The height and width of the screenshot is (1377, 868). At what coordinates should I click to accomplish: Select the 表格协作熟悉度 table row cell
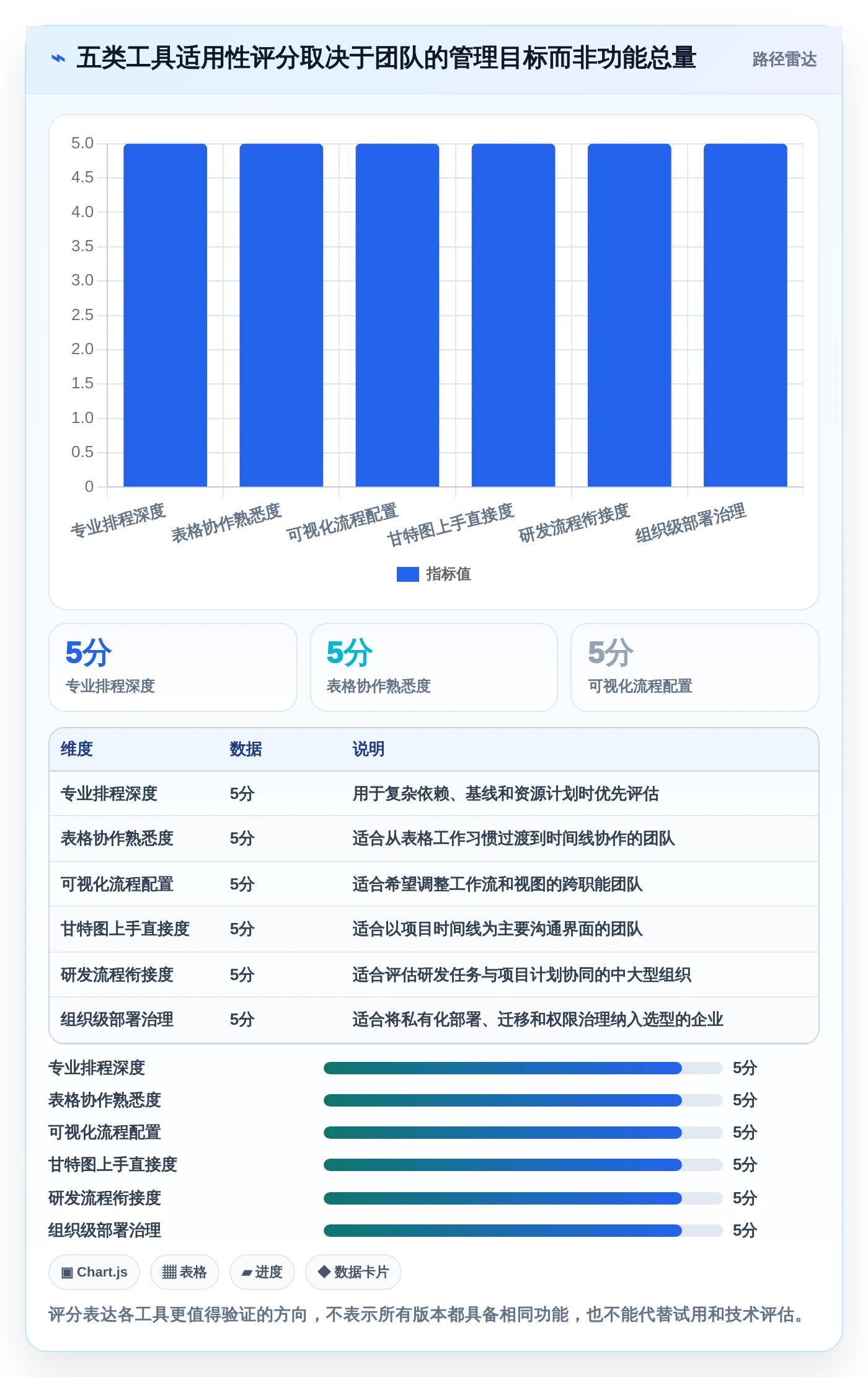(x=117, y=839)
